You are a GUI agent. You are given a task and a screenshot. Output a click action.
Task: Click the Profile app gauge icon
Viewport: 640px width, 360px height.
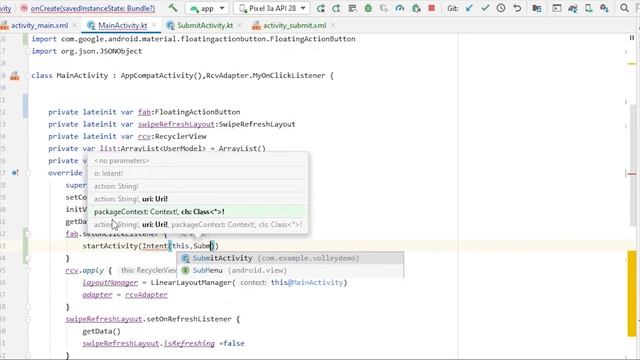(x=400, y=8)
